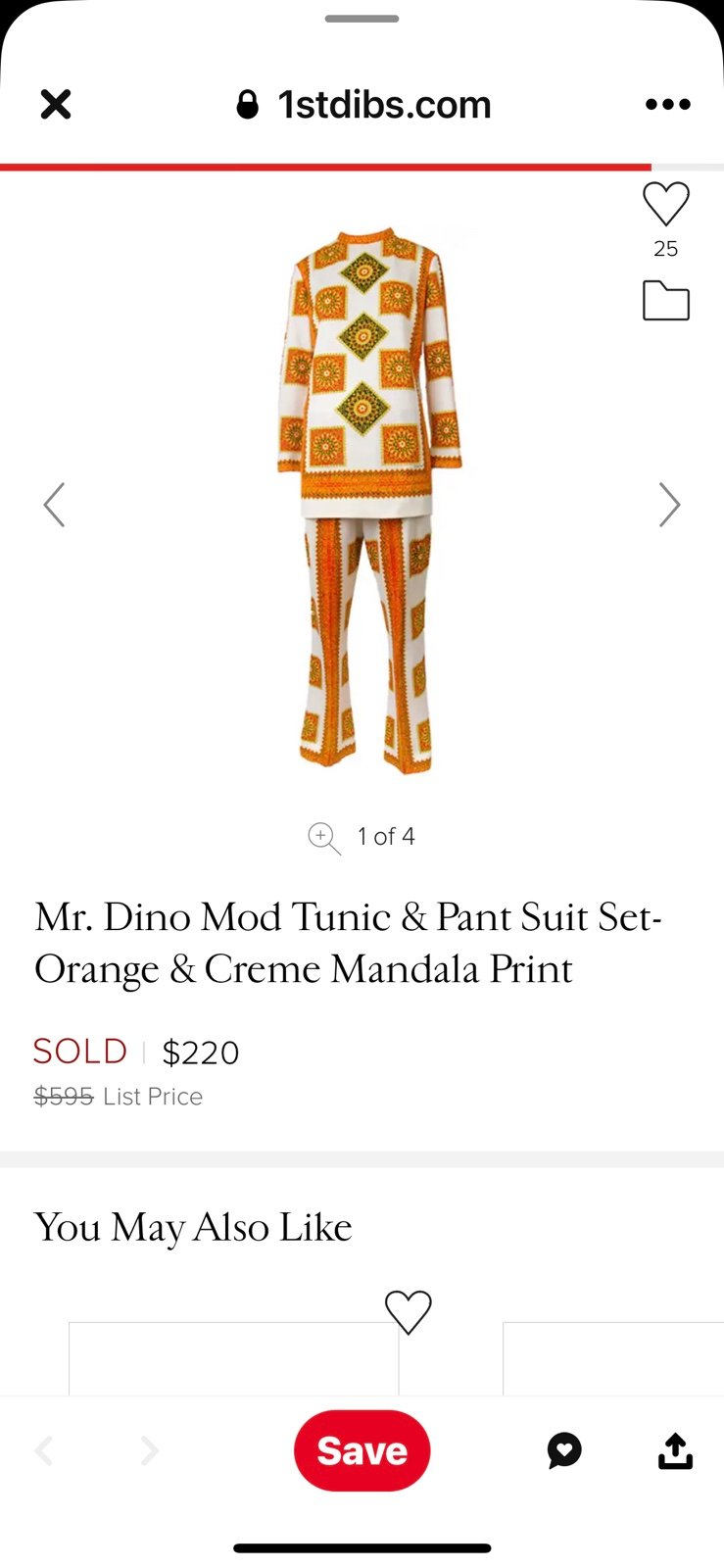
Task: Save item to folder icon
Action: (666, 301)
